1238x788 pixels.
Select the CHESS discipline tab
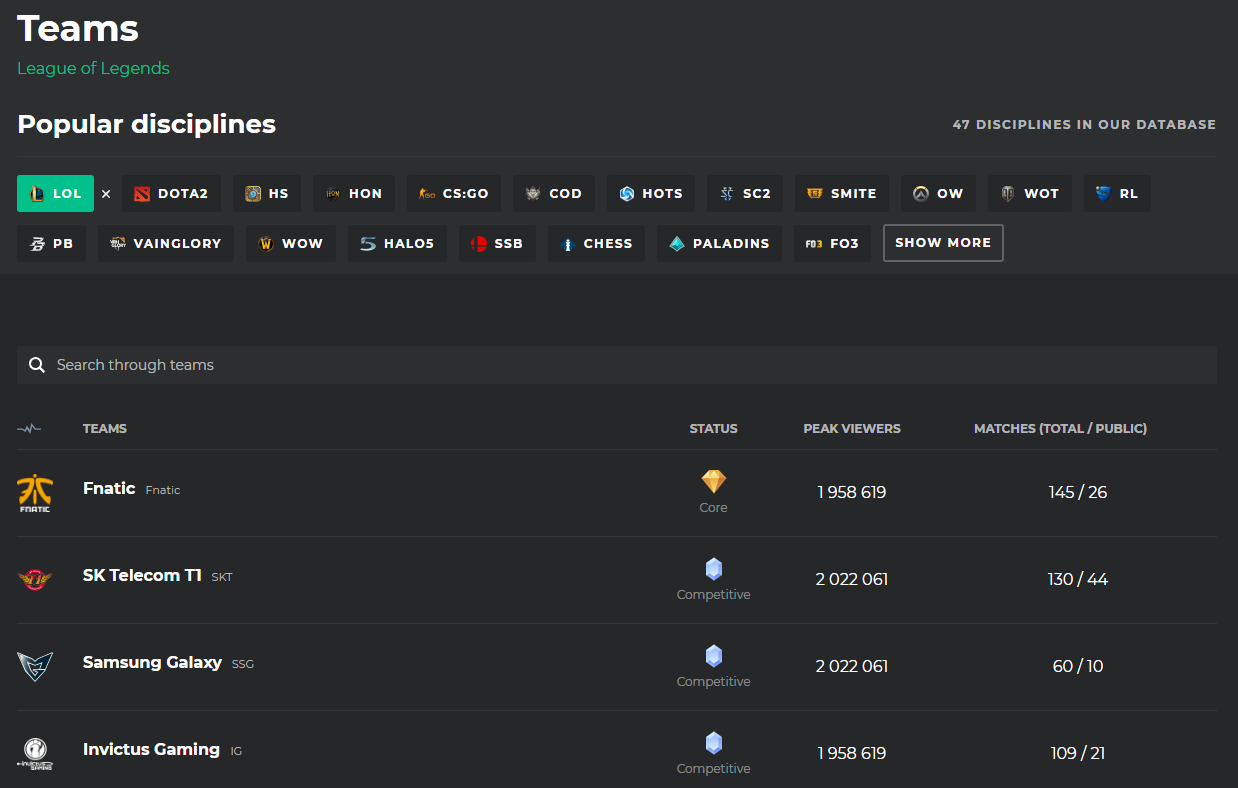[596, 244]
